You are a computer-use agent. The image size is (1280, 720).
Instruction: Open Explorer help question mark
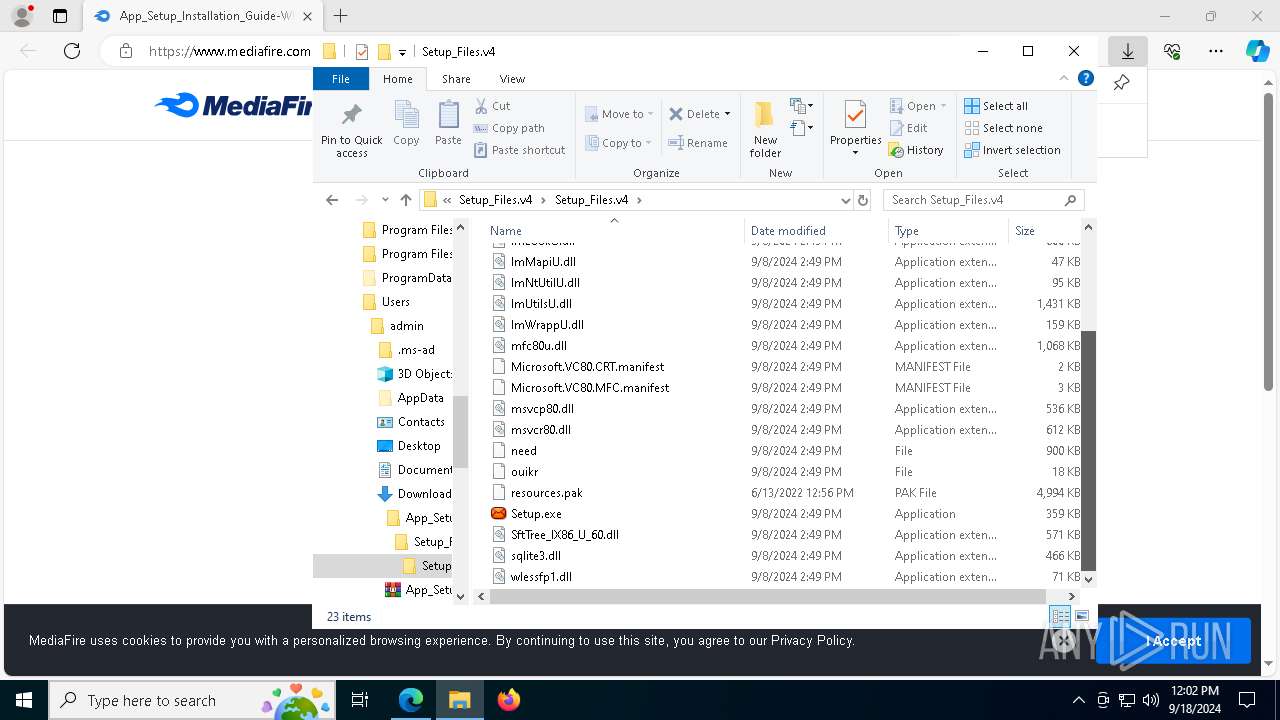coord(1085,78)
